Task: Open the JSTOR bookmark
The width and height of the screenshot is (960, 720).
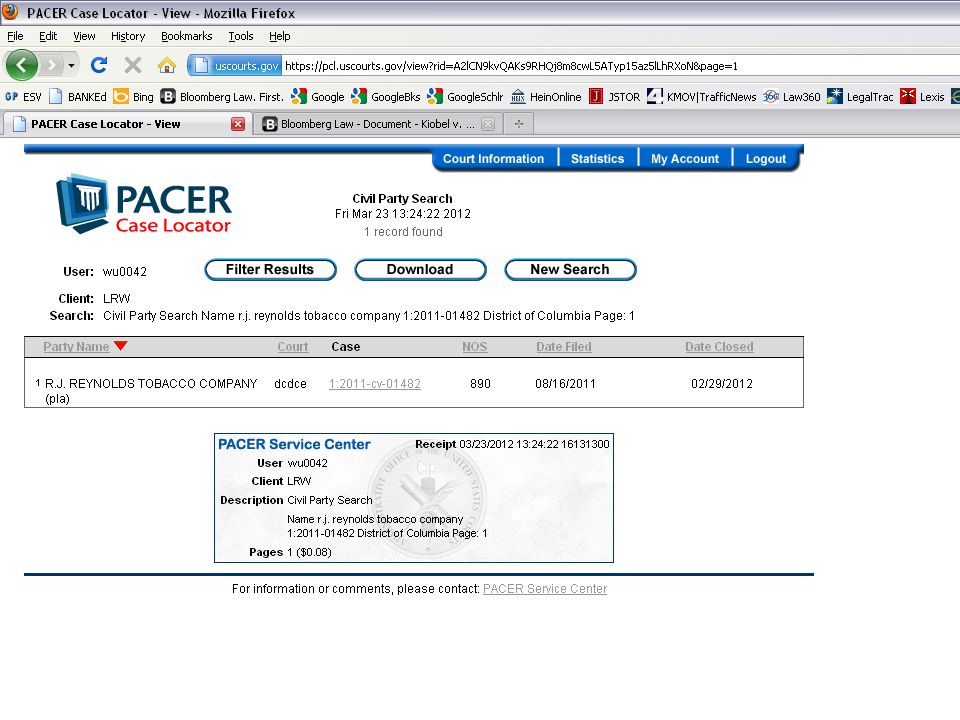Action: [614, 97]
